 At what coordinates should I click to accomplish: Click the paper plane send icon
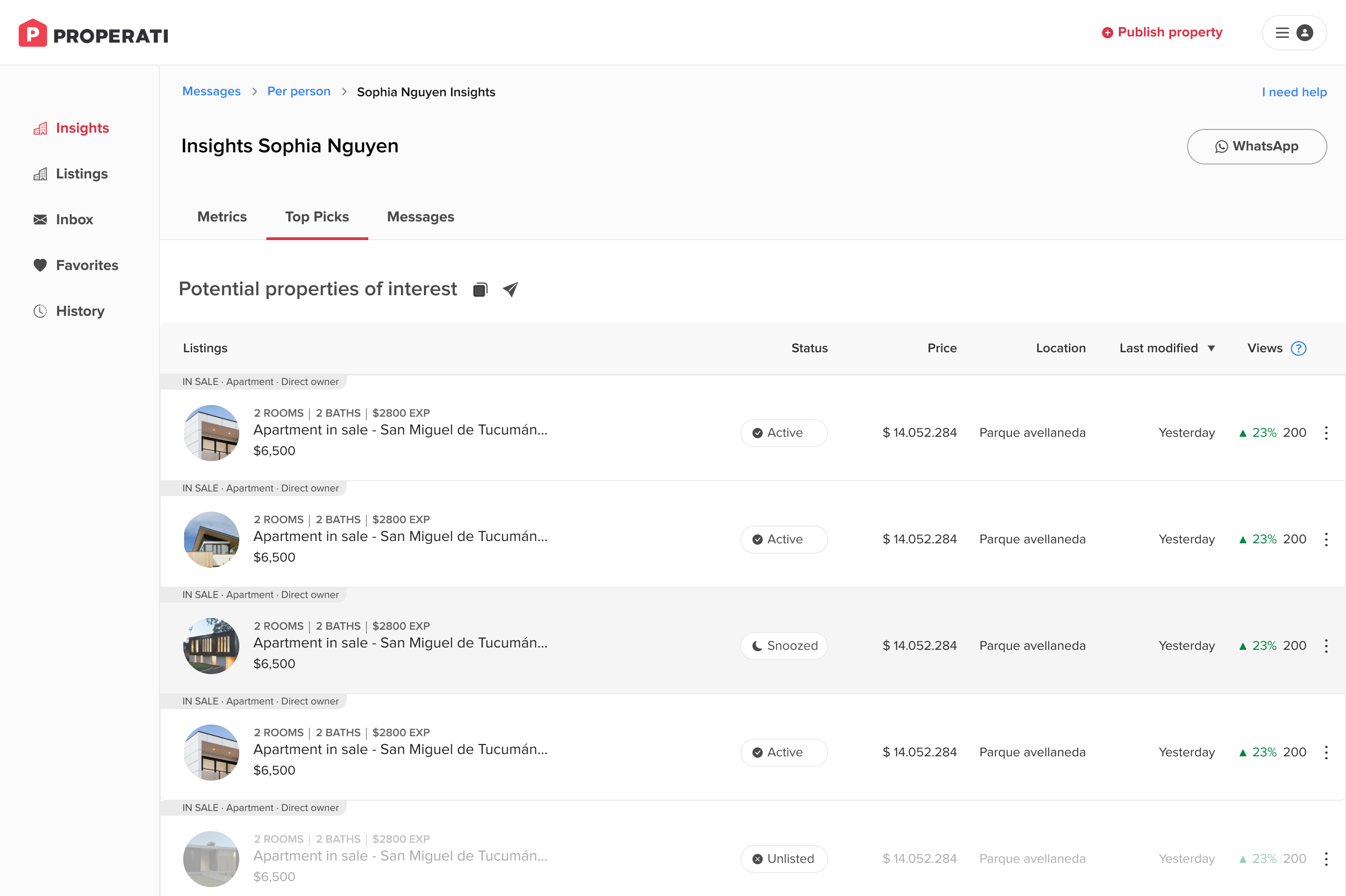click(x=510, y=290)
